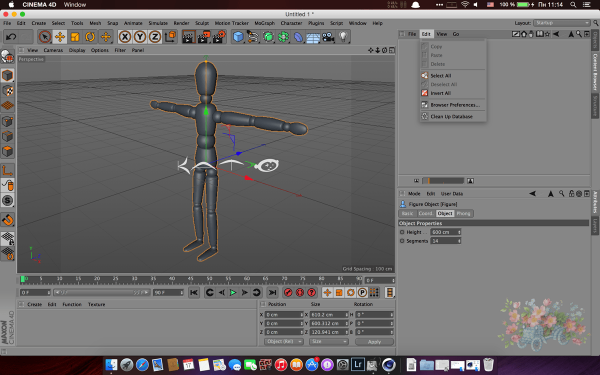Open the Object (Rel) coordinate dropdown
Viewport: 600px width, 375px height.
[284, 341]
